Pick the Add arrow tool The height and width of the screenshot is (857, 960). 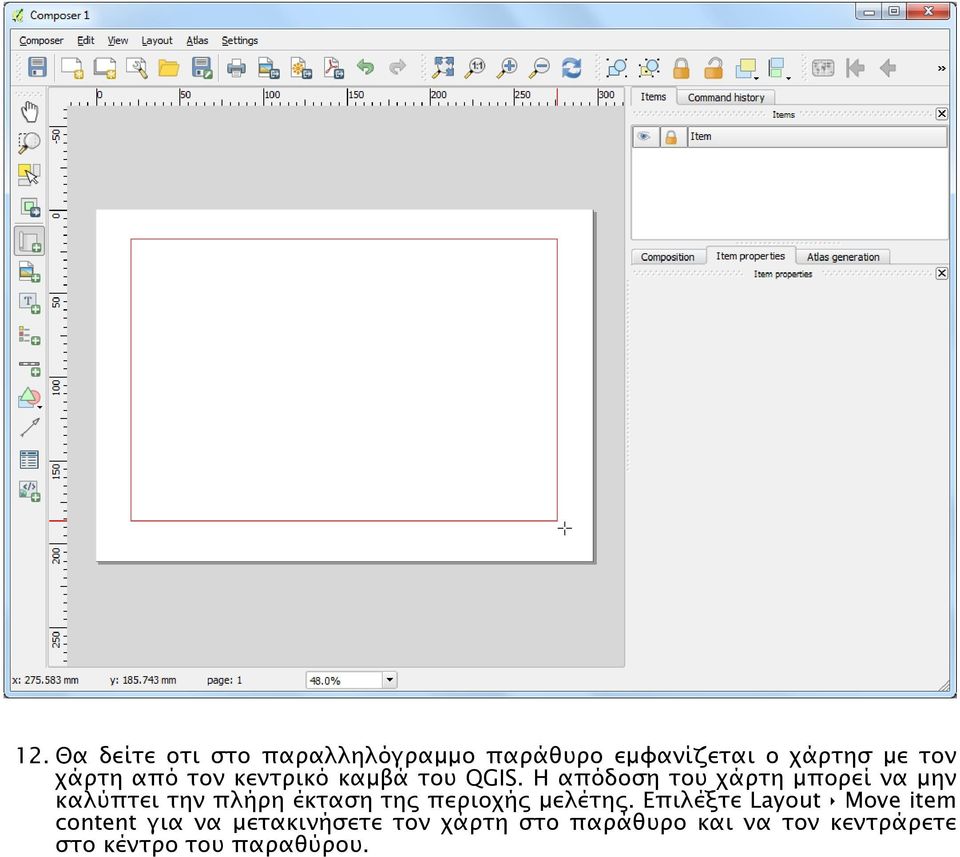click(x=29, y=428)
